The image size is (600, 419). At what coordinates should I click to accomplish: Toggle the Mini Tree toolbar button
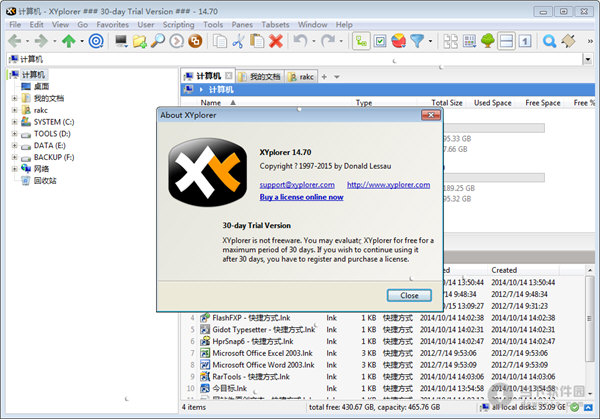pos(361,41)
